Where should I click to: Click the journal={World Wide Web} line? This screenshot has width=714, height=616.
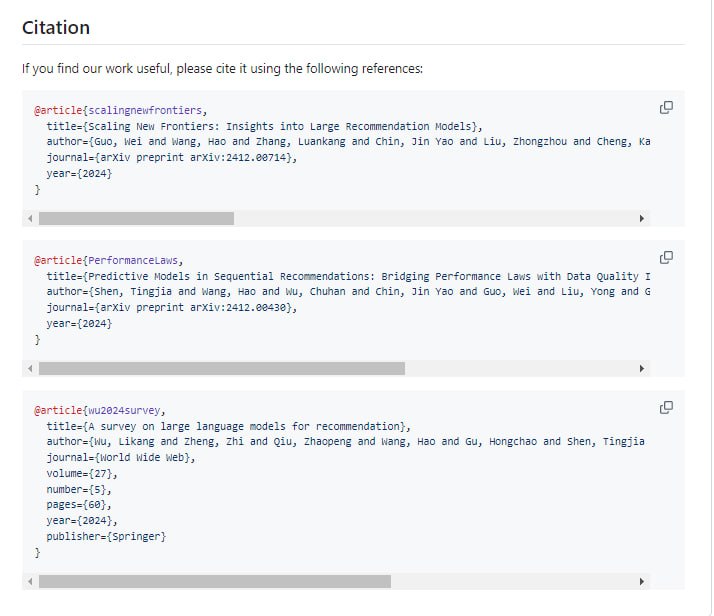(x=121, y=457)
